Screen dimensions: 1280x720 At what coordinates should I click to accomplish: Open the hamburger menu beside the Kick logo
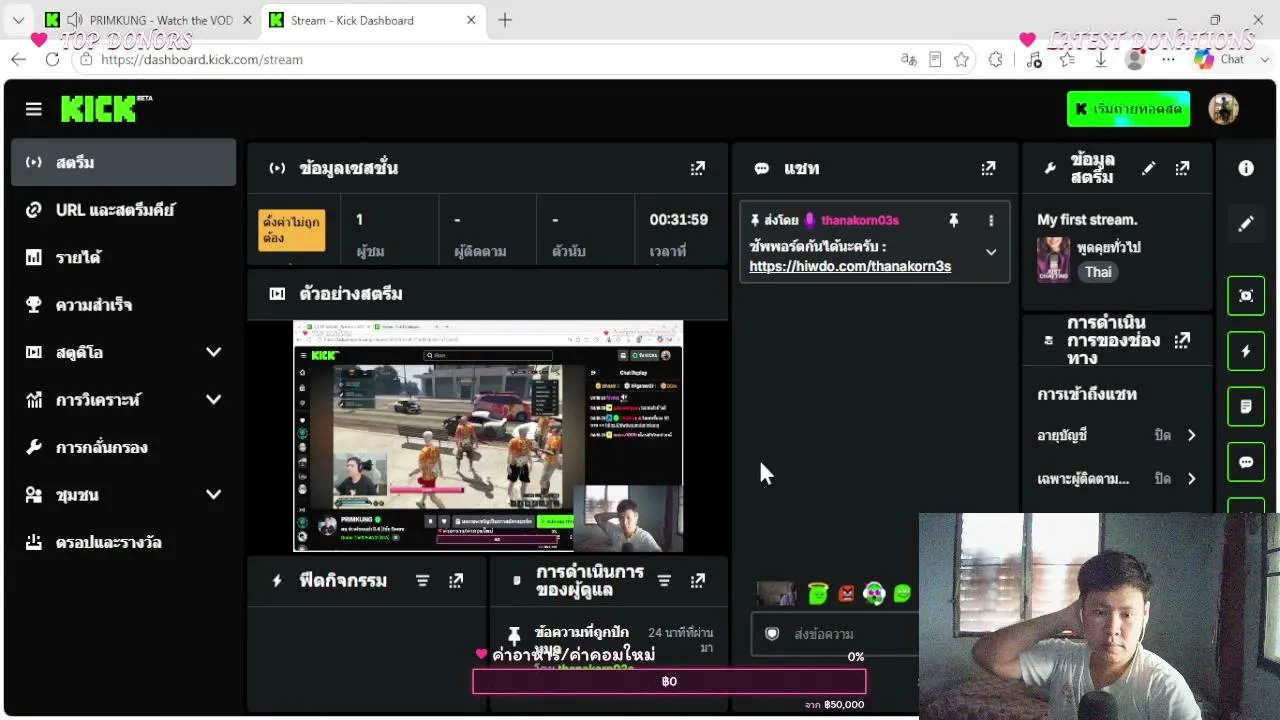(x=34, y=109)
